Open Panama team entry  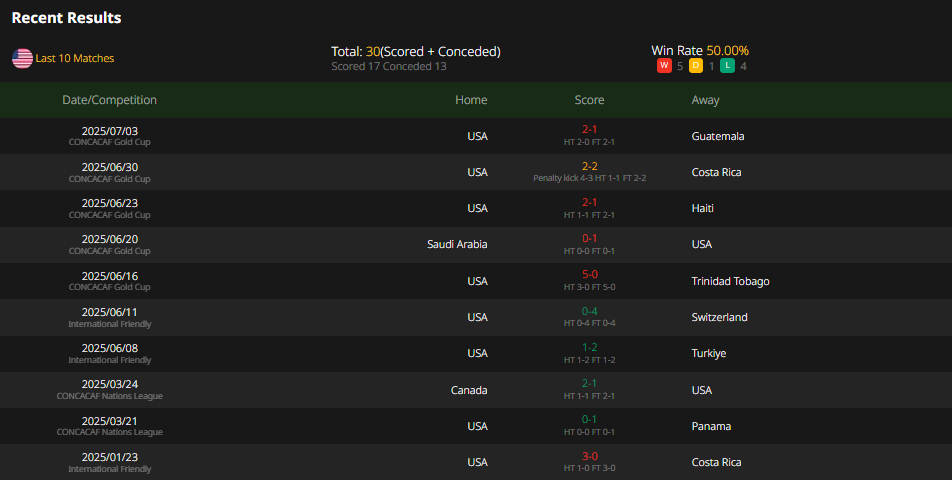click(711, 426)
